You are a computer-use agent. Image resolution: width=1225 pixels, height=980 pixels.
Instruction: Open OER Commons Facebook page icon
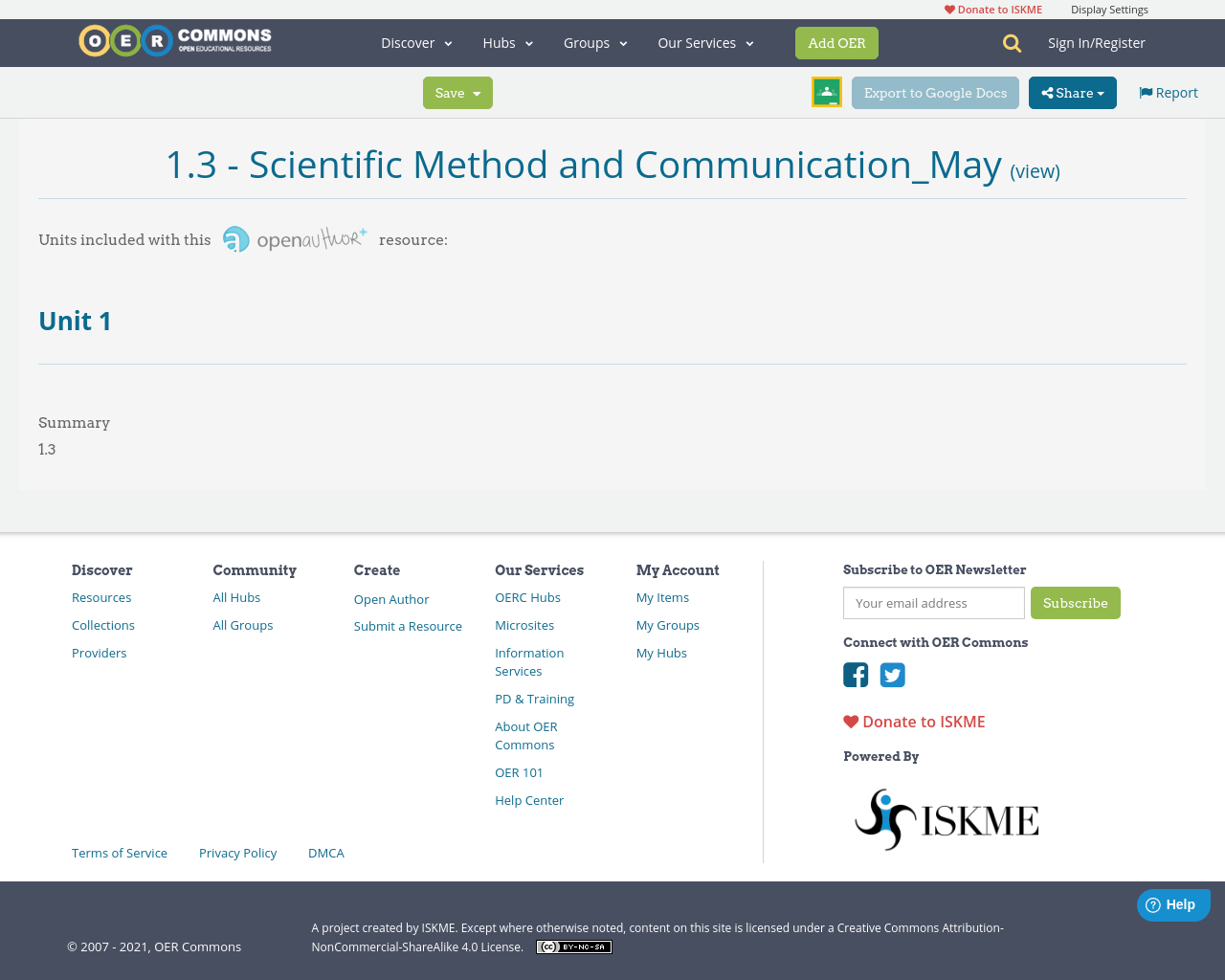855,675
